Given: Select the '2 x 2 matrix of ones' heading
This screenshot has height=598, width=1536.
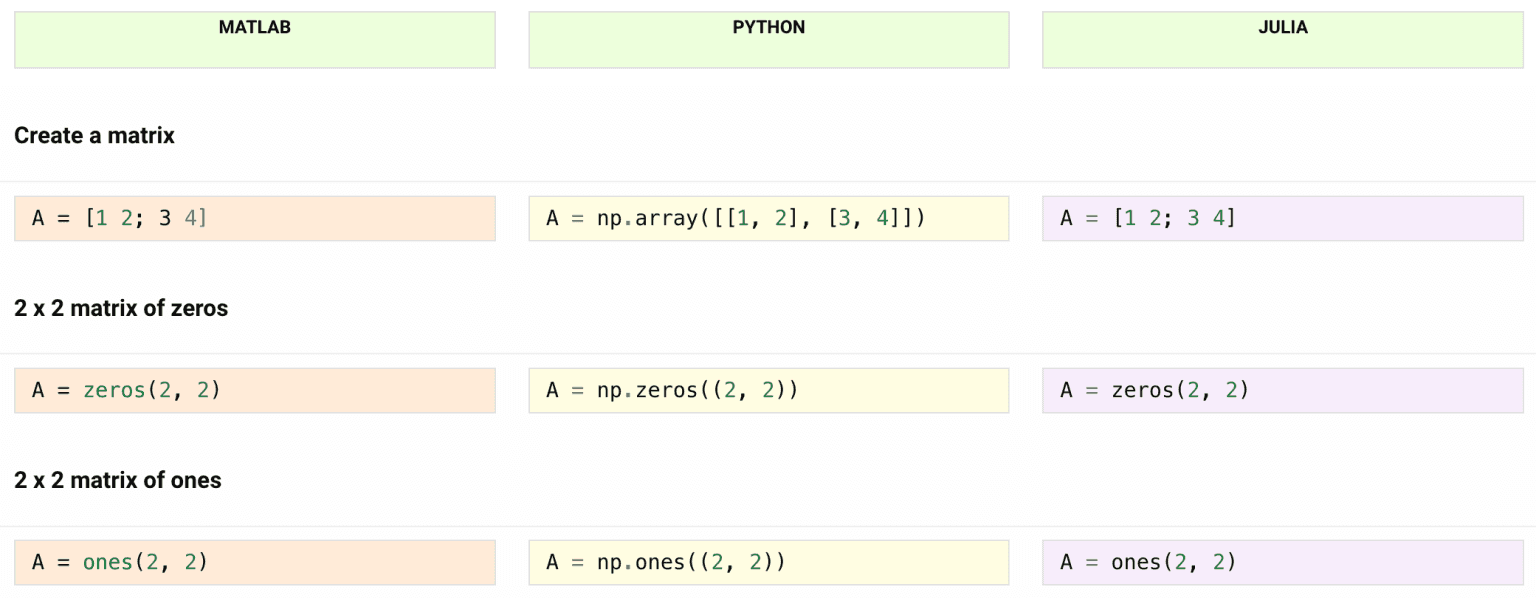Looking at the screenshot, I should [x=118, y=480].
